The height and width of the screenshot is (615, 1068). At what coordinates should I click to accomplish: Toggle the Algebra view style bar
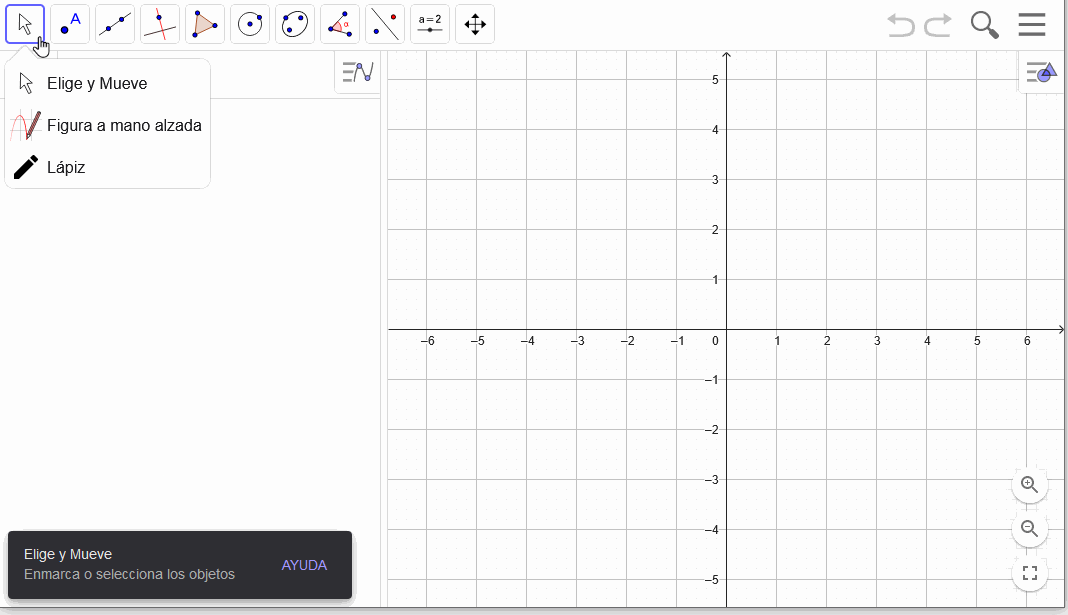coord(358,72)
